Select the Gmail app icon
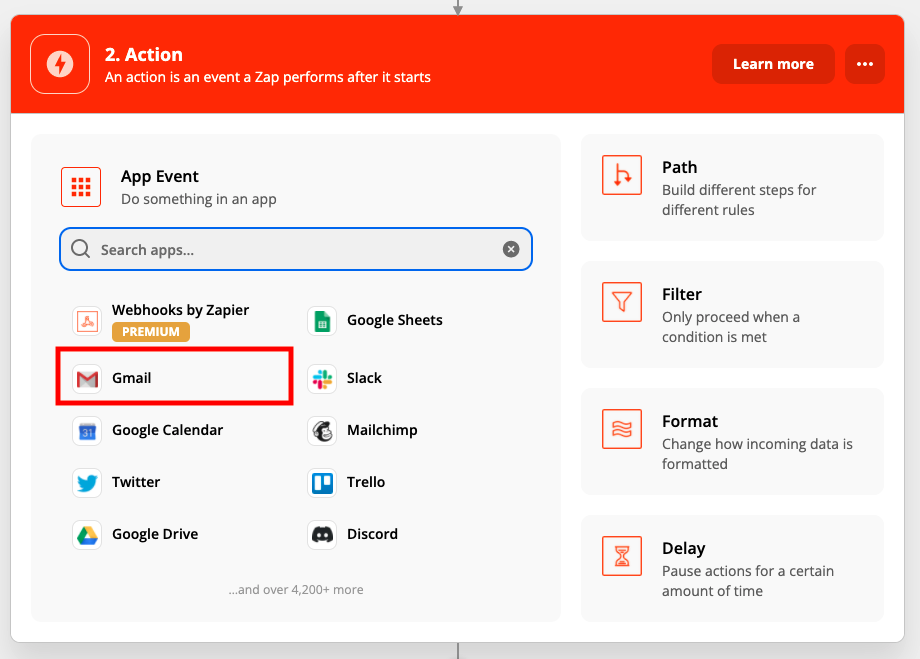 [88, 379]
